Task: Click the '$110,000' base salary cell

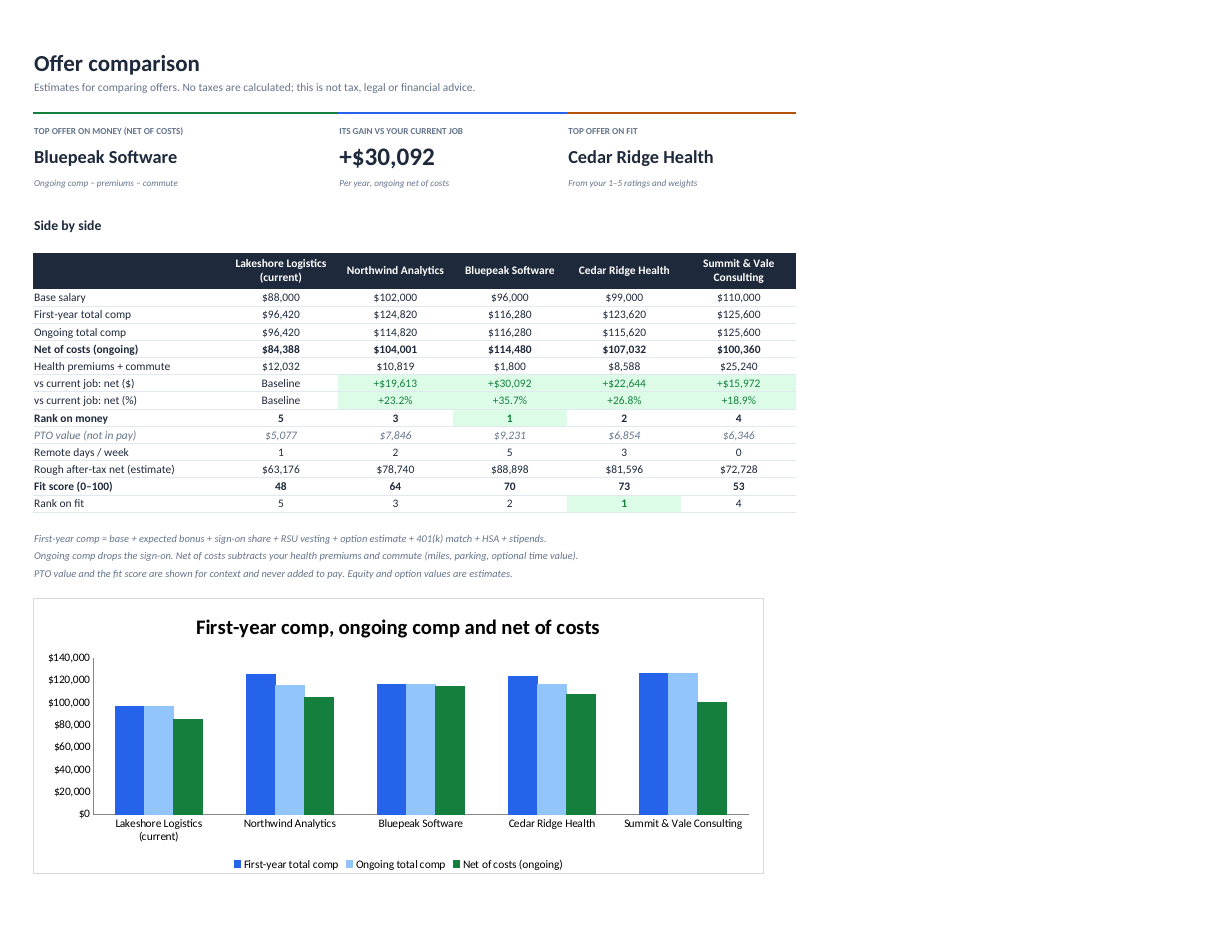Action: click(x=738, y=298)
